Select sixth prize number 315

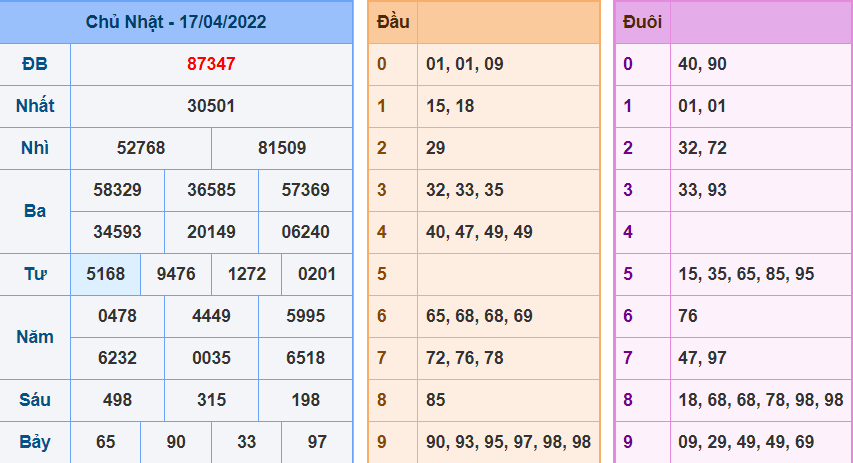212,400
